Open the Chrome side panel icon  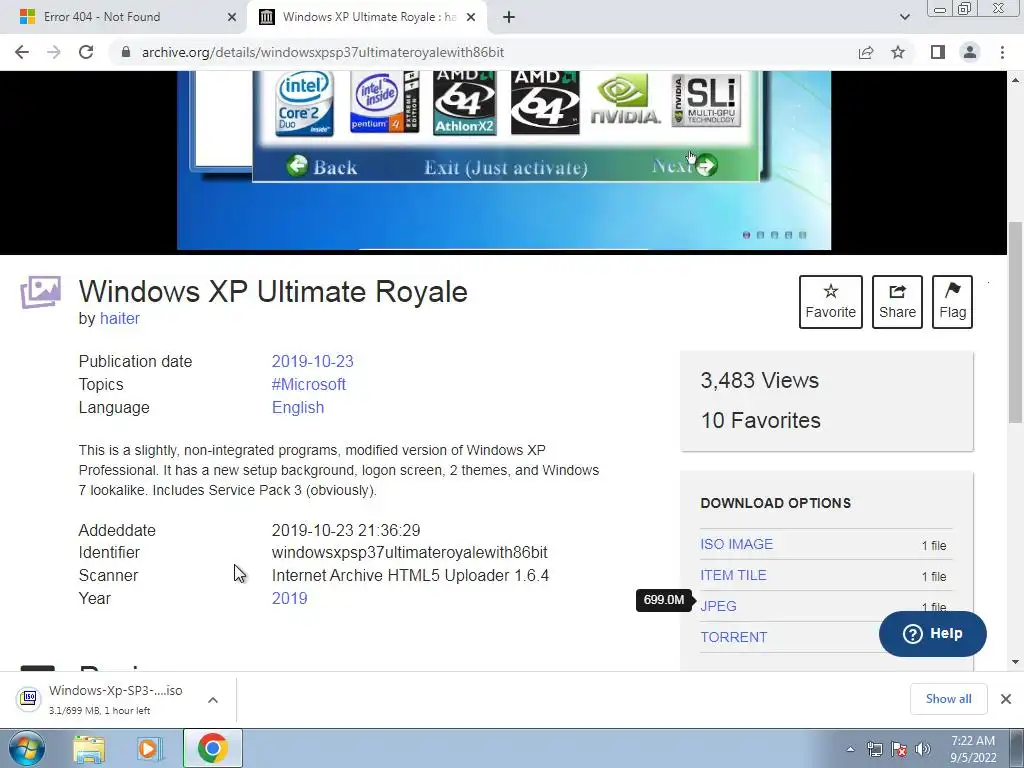click(x=938, y=52)
